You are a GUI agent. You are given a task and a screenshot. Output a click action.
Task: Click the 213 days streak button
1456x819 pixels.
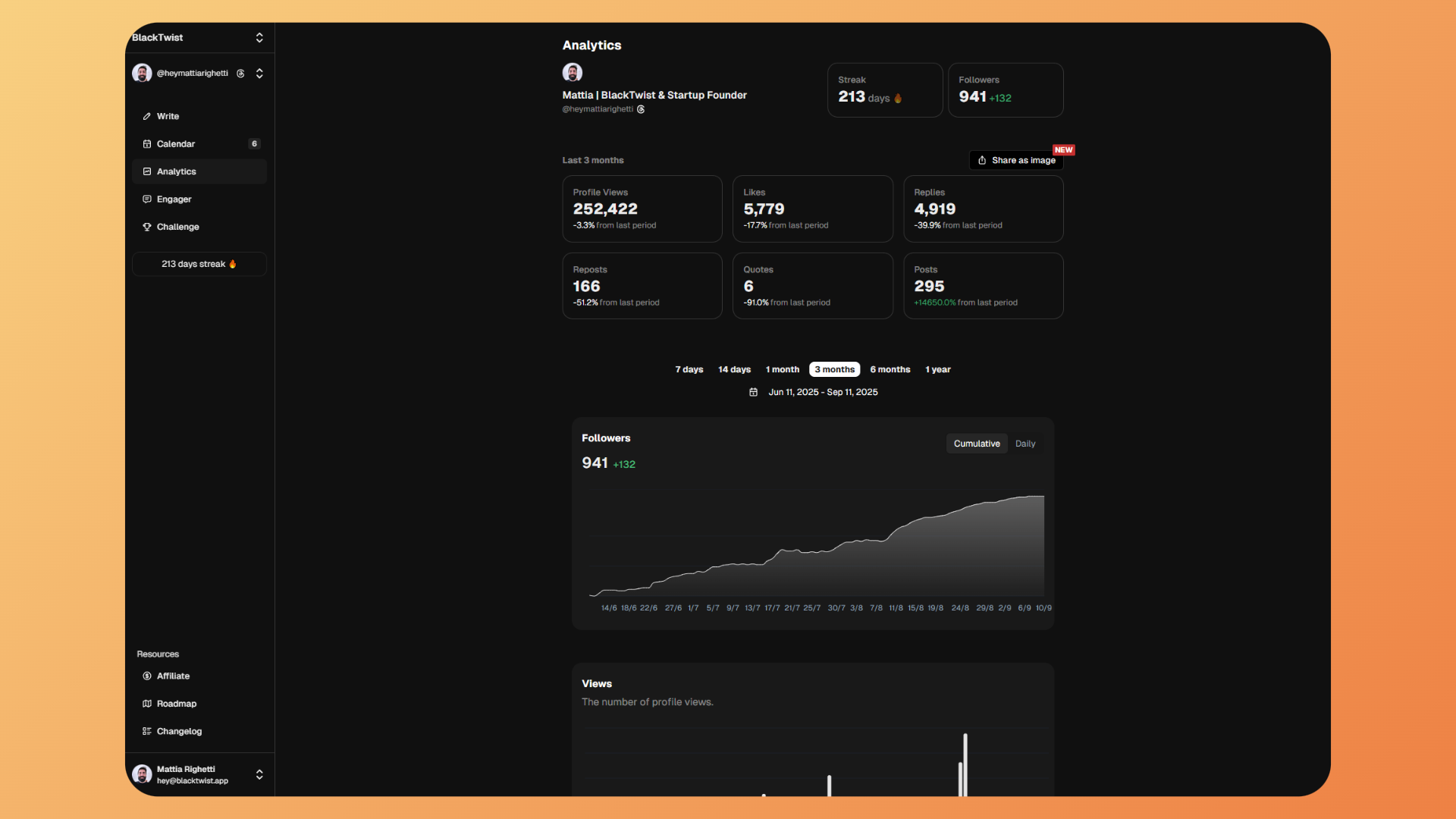click(x=199, y=265)
